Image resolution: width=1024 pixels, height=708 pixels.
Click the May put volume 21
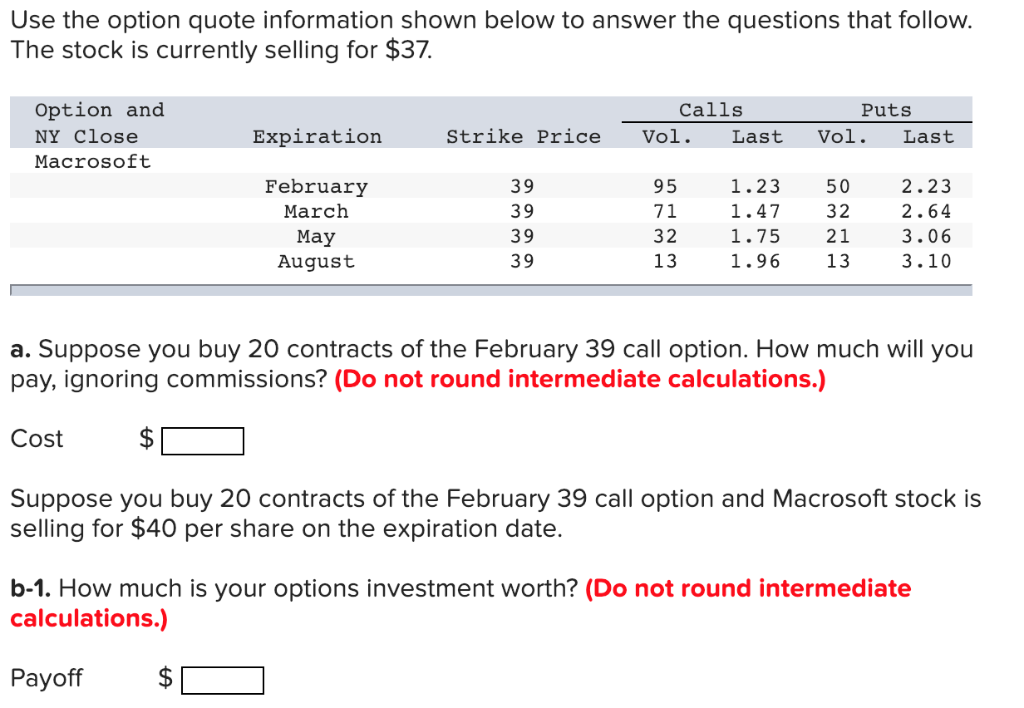pos(838,236)
